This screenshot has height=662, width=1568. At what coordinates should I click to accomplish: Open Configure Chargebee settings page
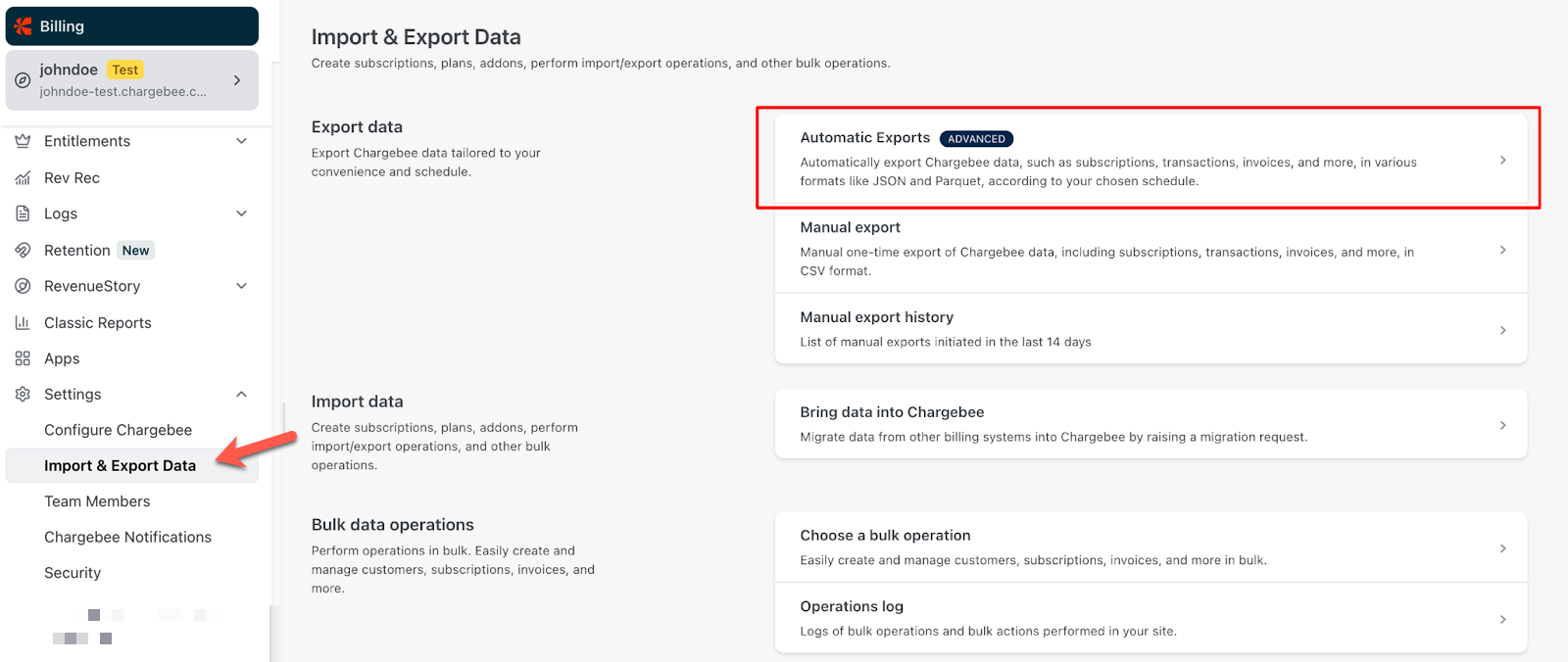coord(118,430)
